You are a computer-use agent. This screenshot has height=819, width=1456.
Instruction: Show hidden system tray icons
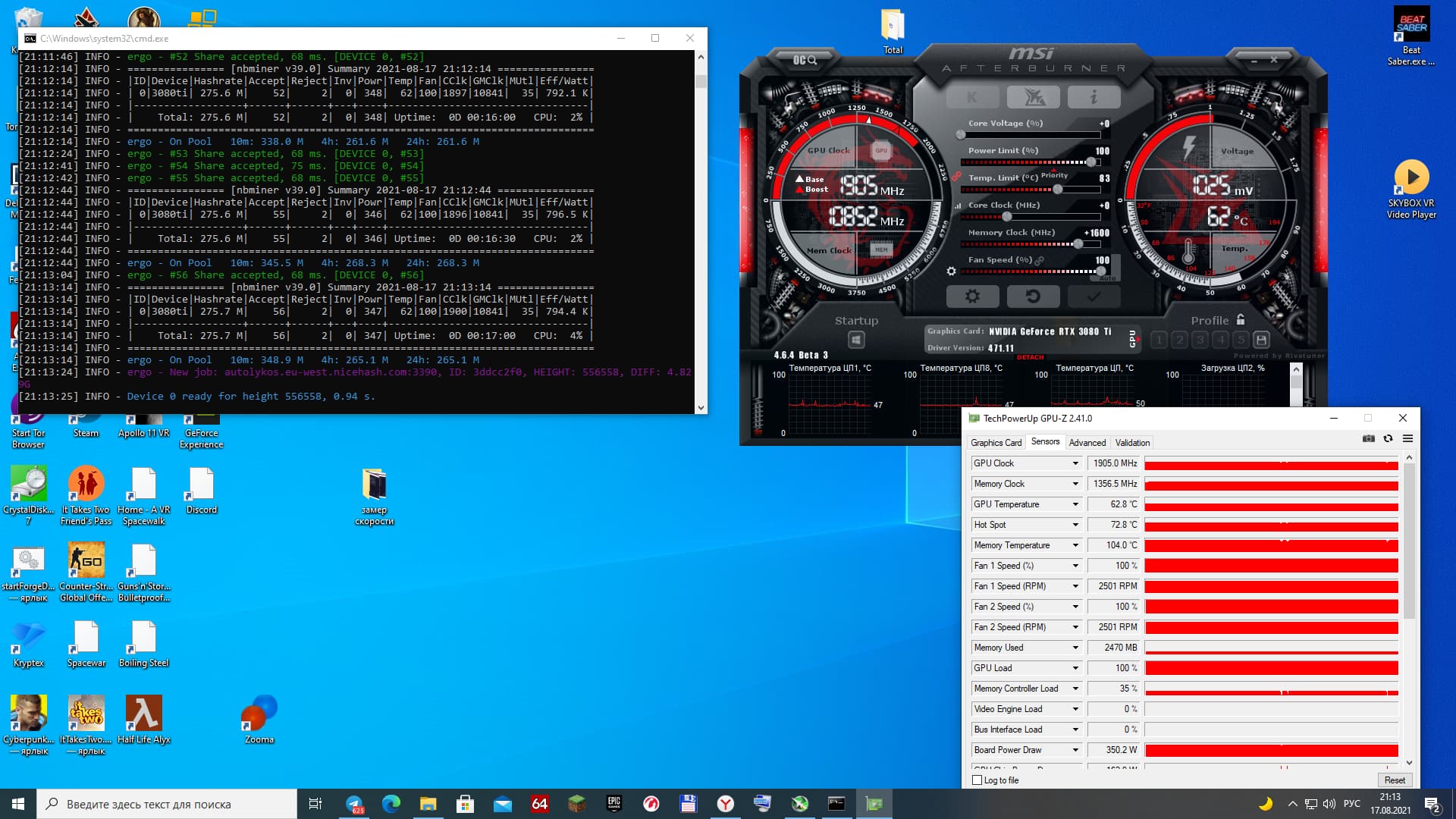[x=1292, y=804]
